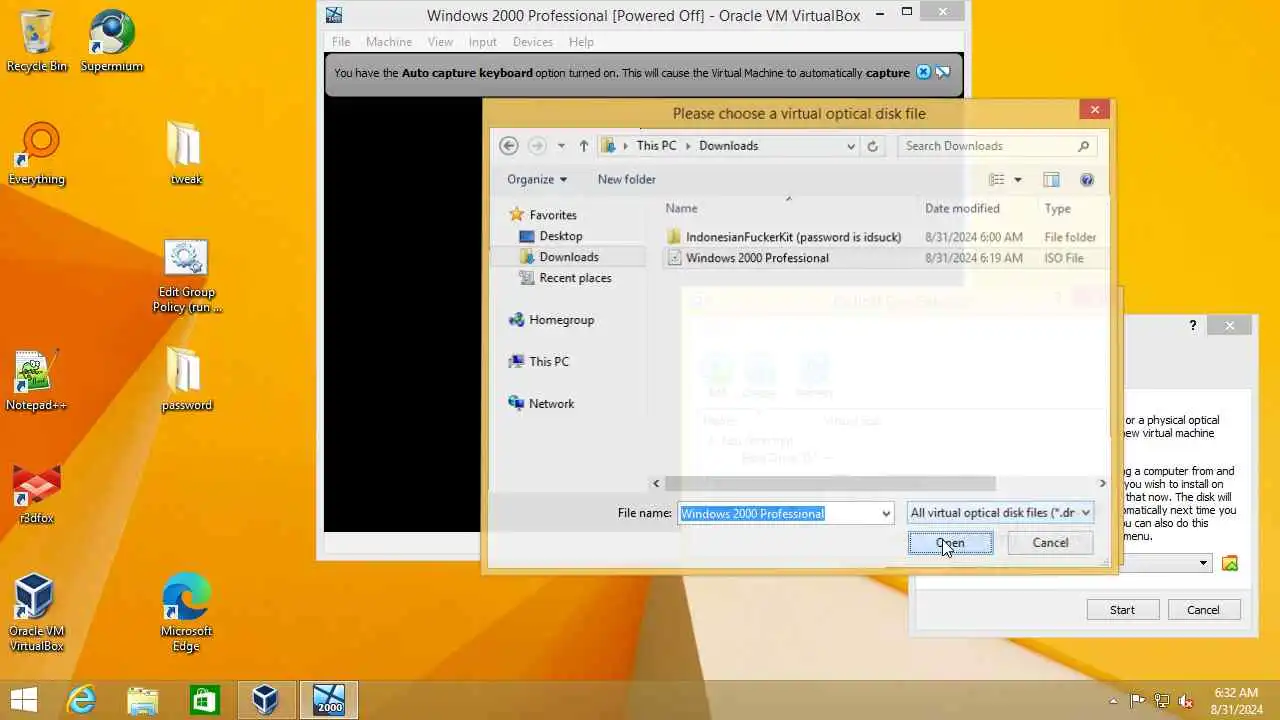Suppress the notification with the crossed-out bubble icon
Image resolution: width=1280 pixels, height=720 pixels.
click(943, 72)
